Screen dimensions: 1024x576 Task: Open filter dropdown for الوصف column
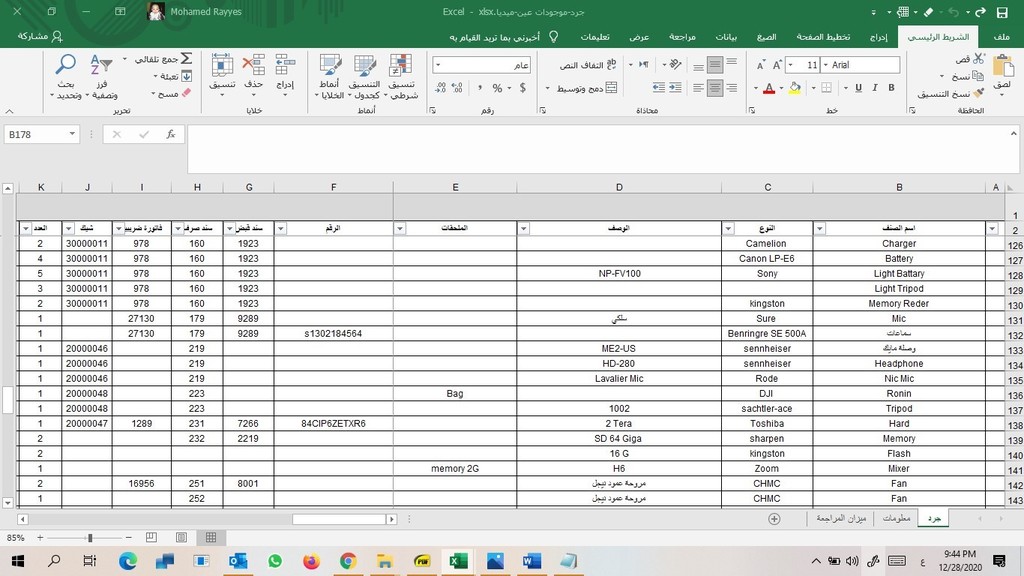[x=523, y=228]
